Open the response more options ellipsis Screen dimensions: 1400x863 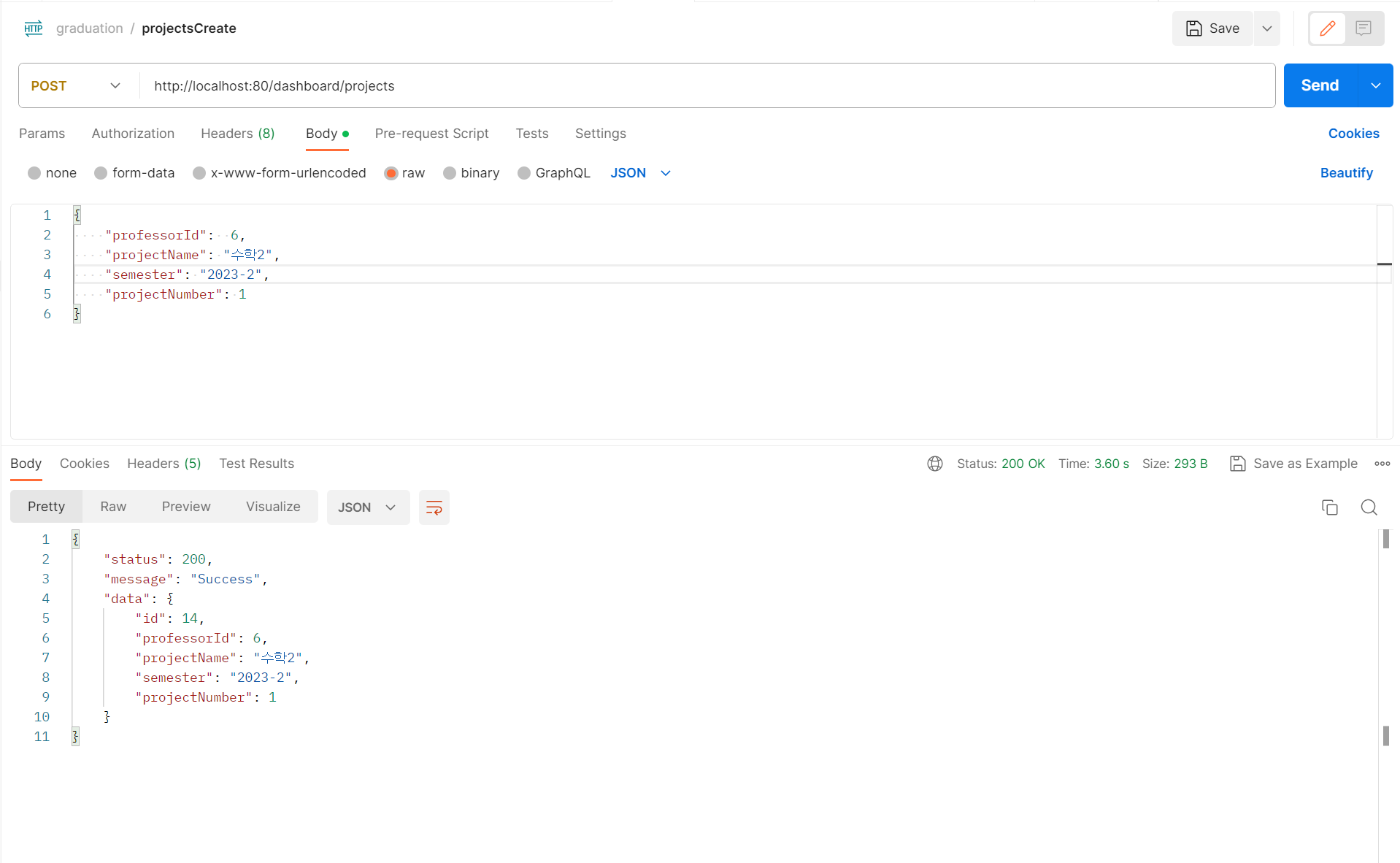[x=1382, y=464]
